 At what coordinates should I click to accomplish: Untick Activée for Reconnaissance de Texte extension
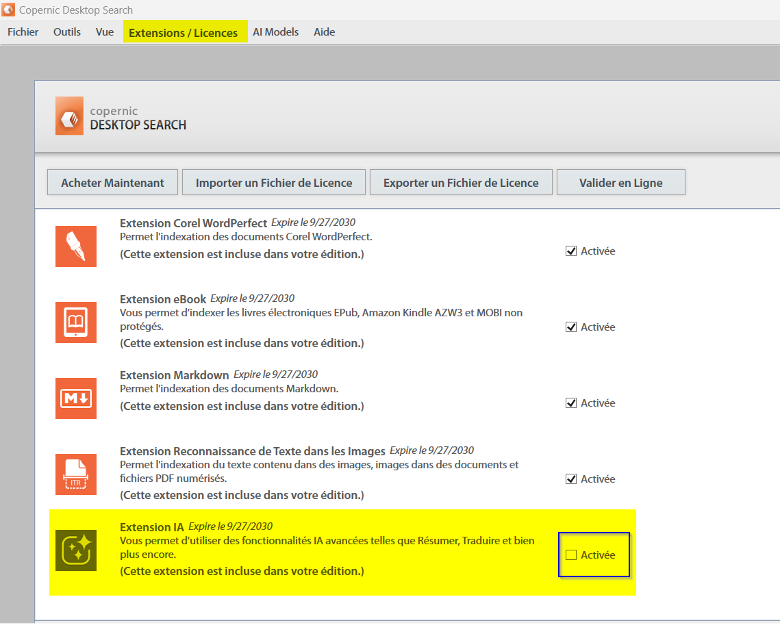point(571,479)
